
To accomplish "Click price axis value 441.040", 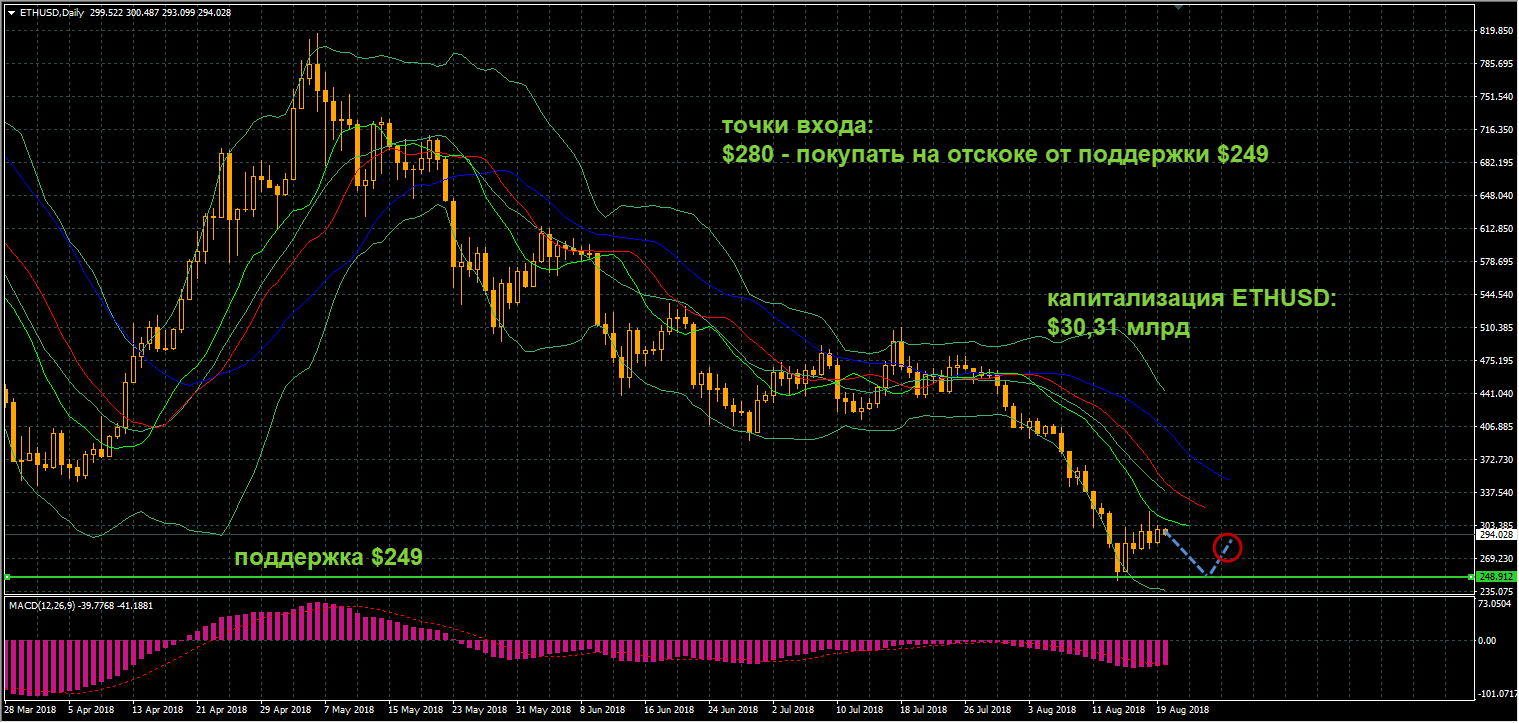I will click(1494, 394).
